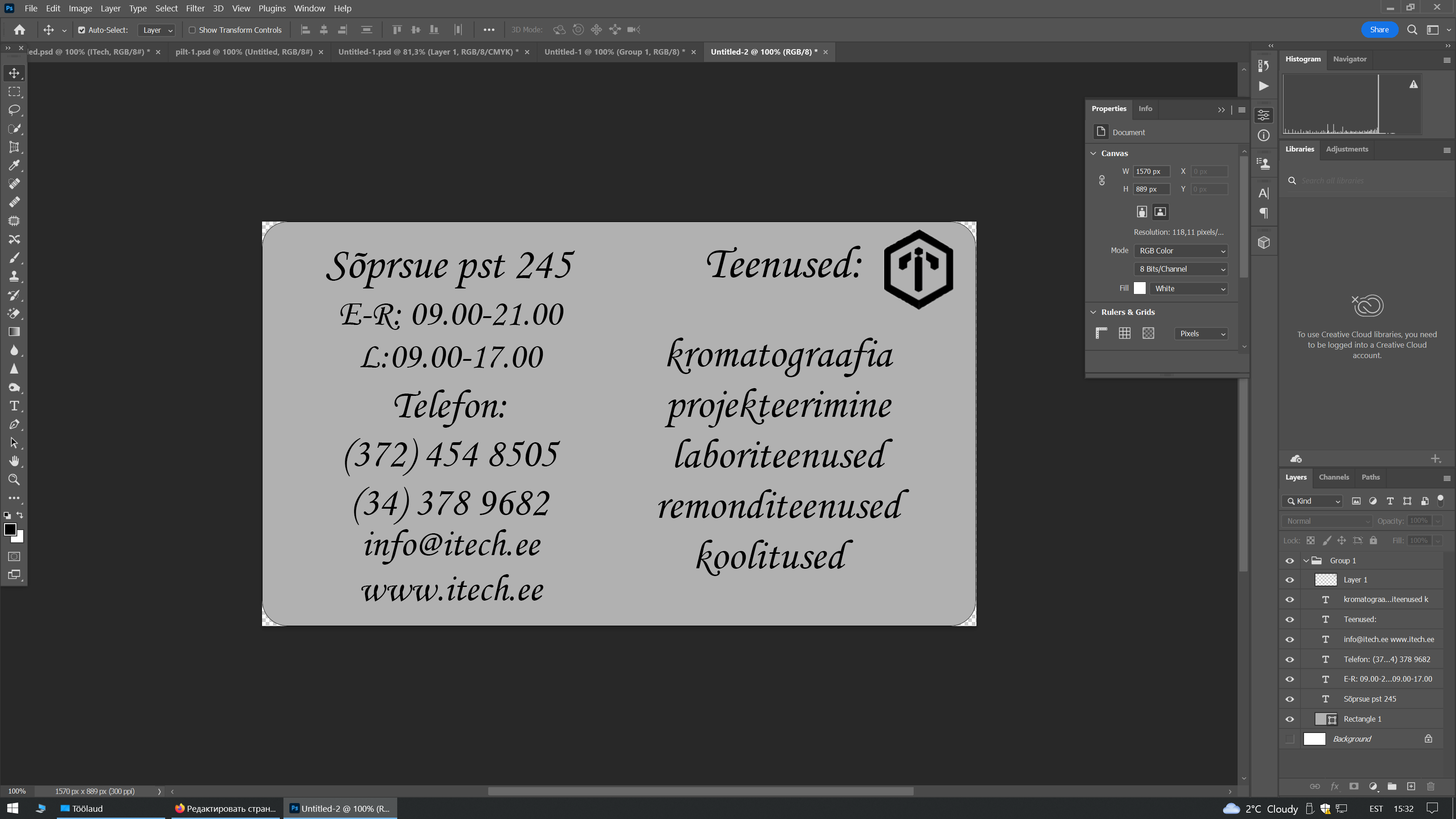The height and width of the screenshot is (819, 1456).
Task: Switch to the Adjustments tab
Action: 1346,149
